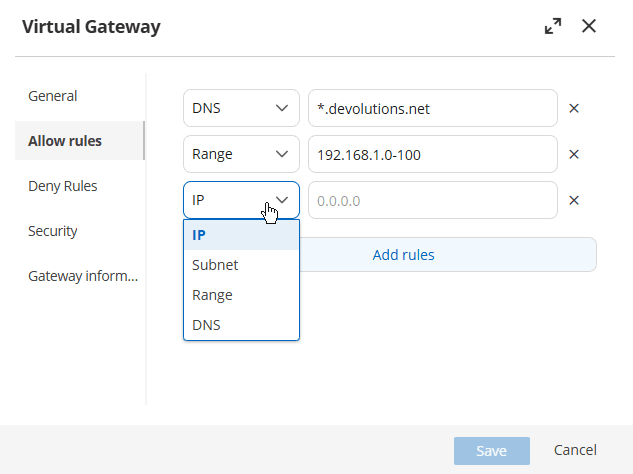Expand the Virtual Gateway dialog to fullscreen
This screenshot has width=633, height=474.
pos(553,27)
